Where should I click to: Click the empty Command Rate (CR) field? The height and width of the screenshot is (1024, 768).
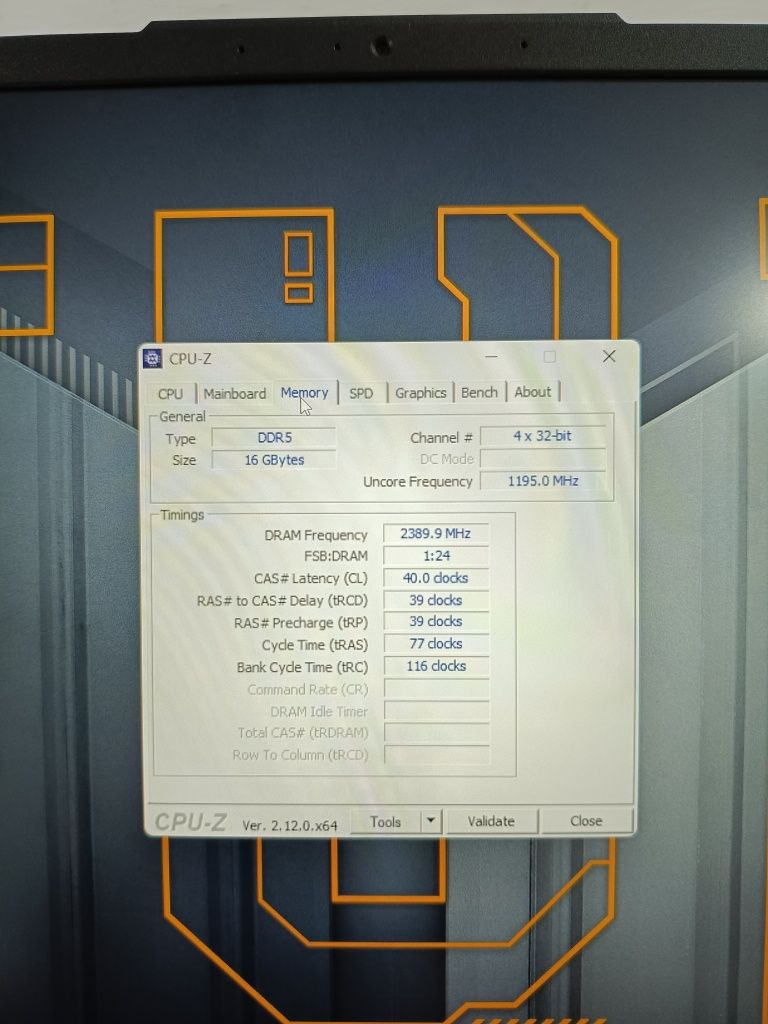click(436, 689)
